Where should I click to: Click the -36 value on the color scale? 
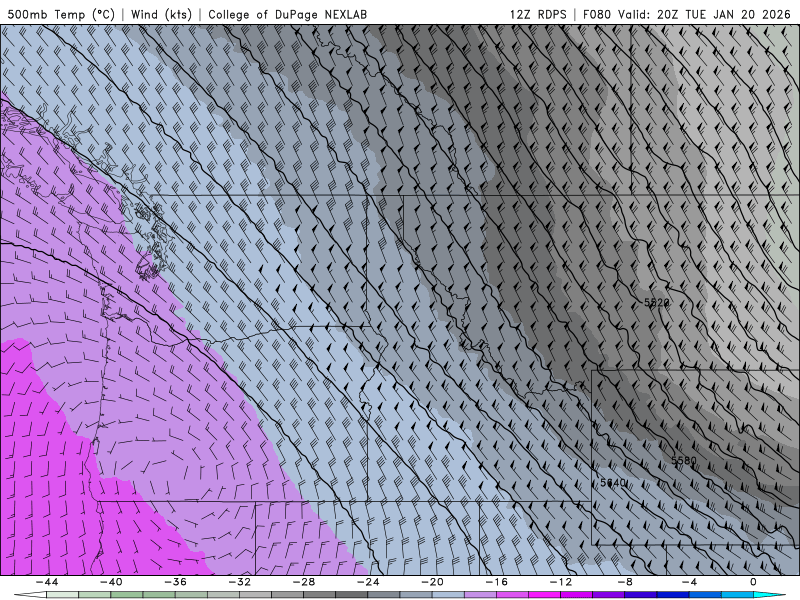175,582
